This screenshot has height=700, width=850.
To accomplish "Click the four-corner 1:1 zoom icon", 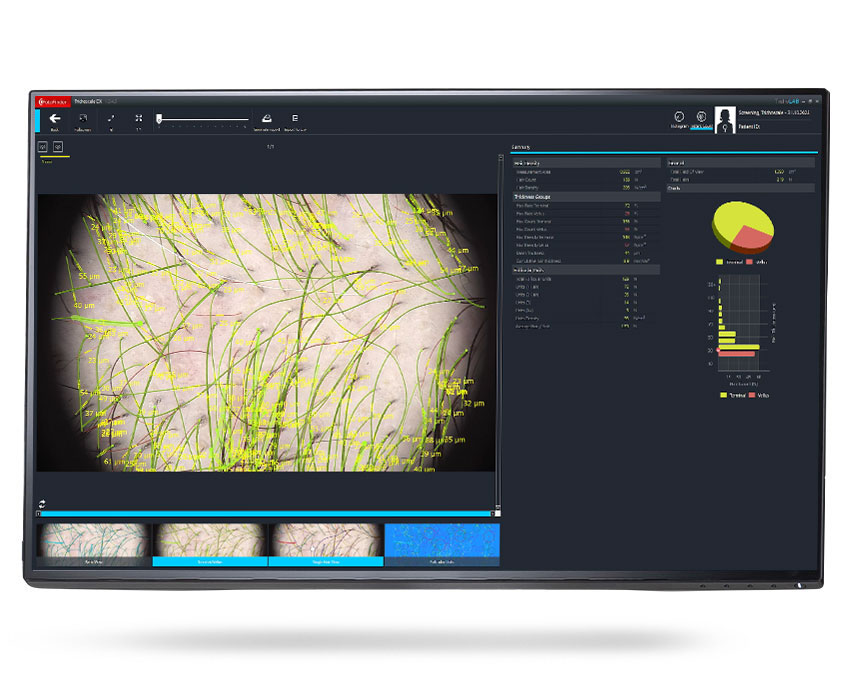I will pos(139,118).
